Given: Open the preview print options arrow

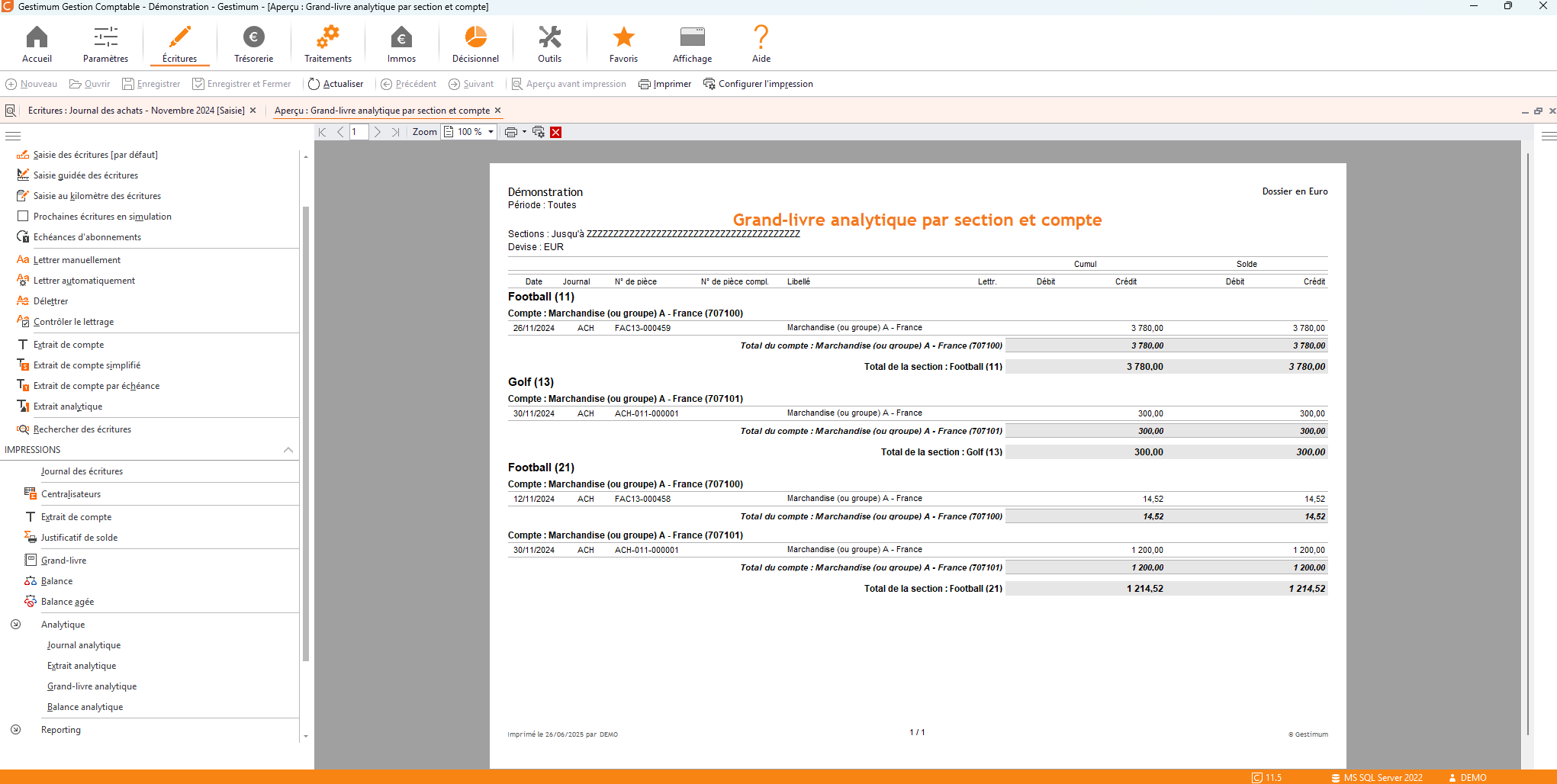Looking at the screenshot, I should pyautogui.click(x=524, y=132).
